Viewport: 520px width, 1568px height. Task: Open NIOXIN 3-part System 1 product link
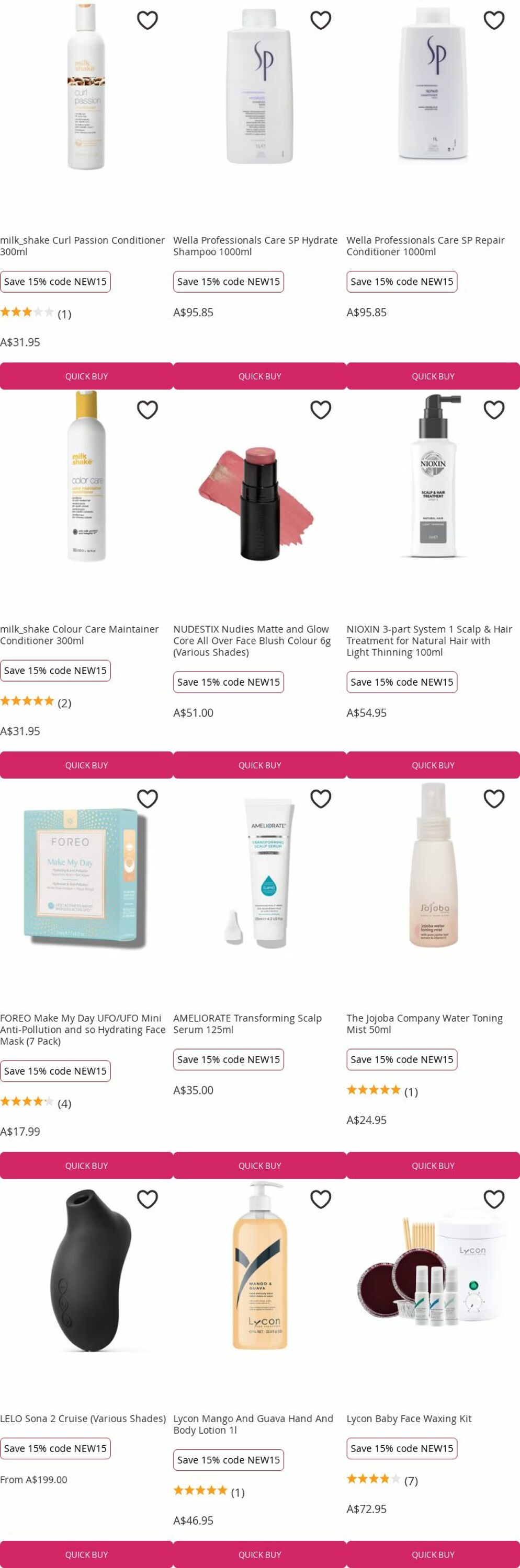point(429,640)
